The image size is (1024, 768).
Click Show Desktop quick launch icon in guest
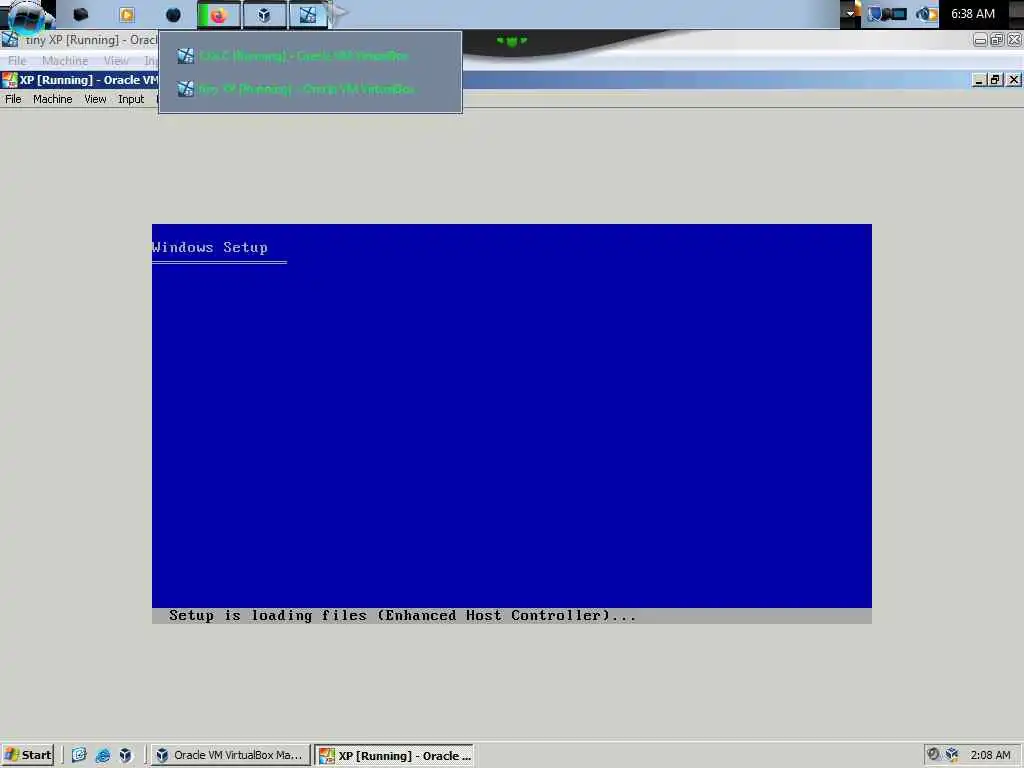79,755
